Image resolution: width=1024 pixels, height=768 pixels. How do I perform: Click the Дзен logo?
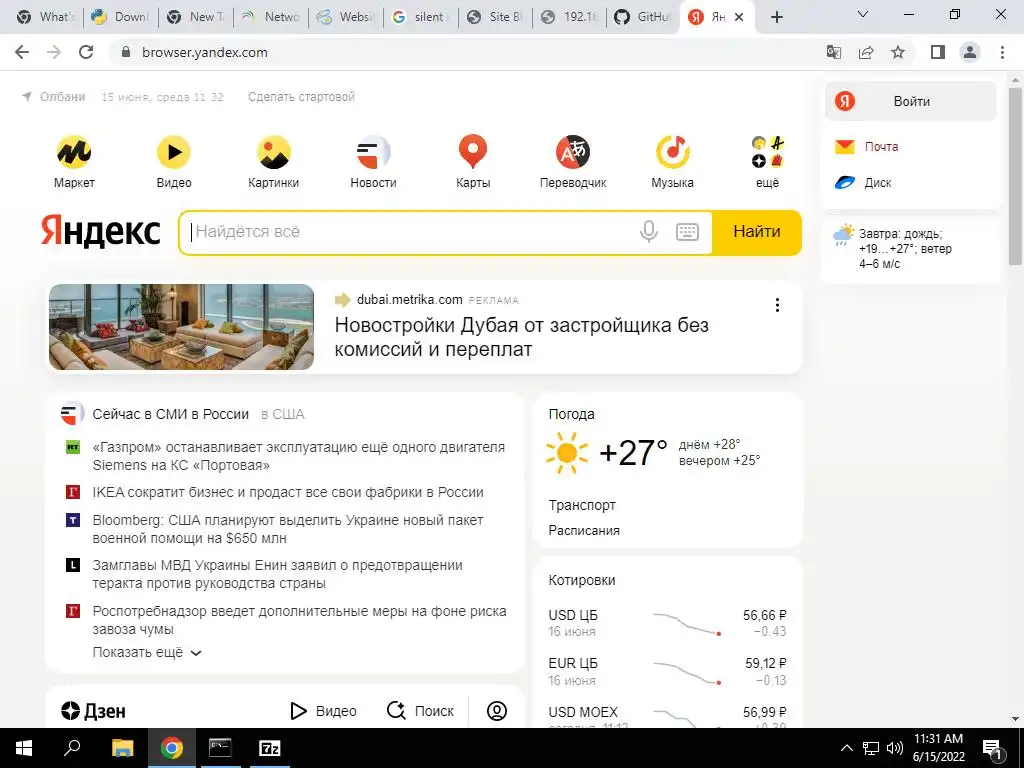pyautogui.click(x=93, y=711)
